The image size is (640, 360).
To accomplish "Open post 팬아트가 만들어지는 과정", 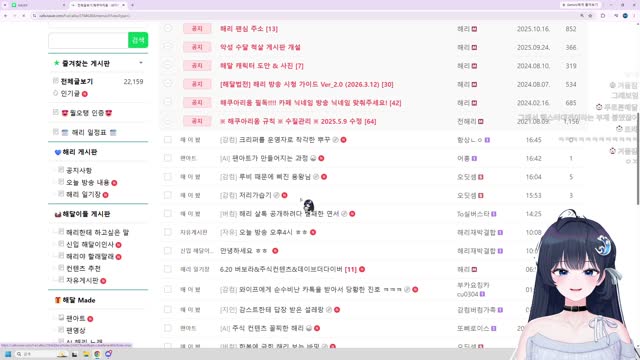I will [270, 158].
